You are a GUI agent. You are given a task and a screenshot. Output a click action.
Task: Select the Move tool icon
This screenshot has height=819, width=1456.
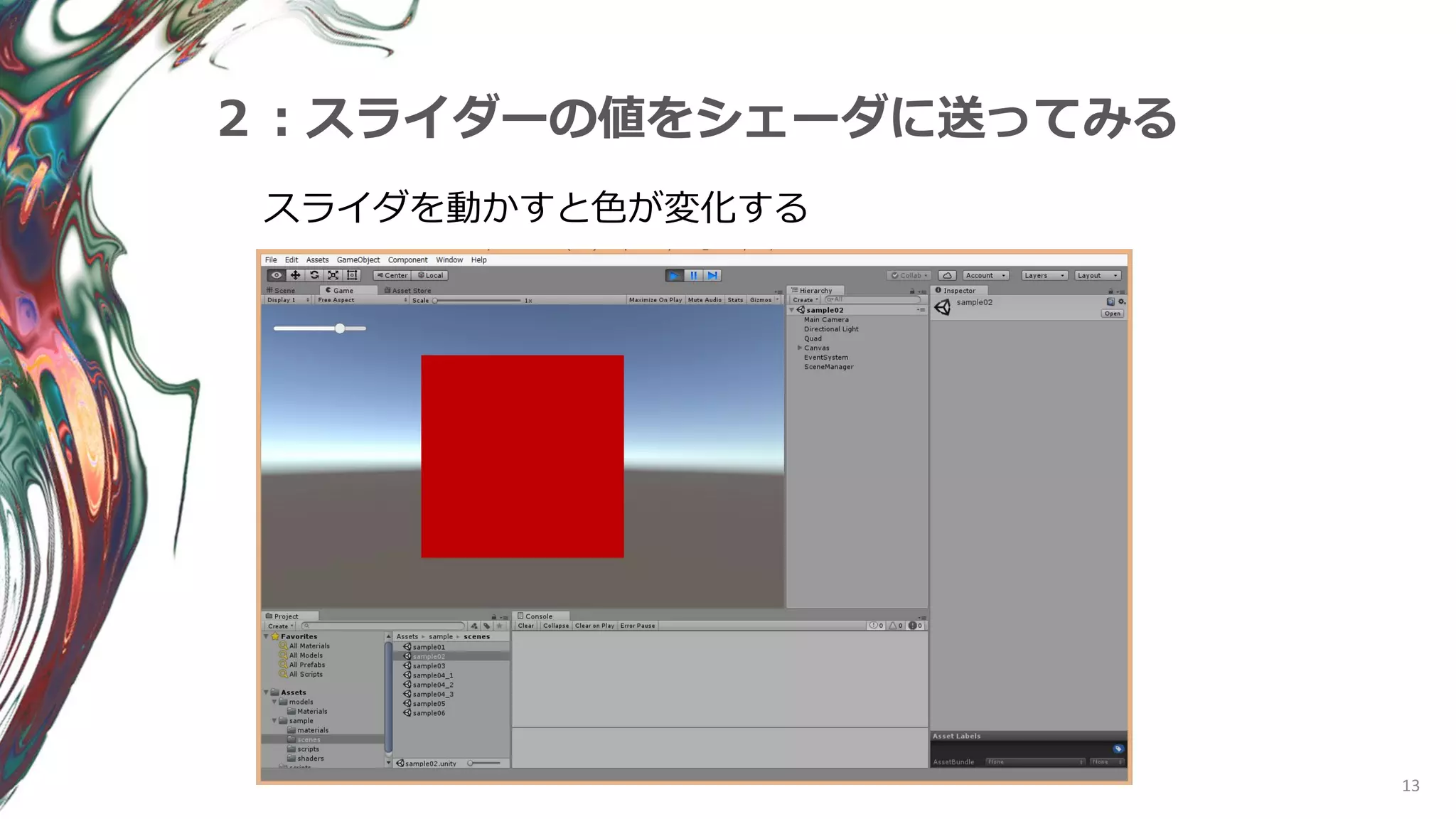click(296, 275)
